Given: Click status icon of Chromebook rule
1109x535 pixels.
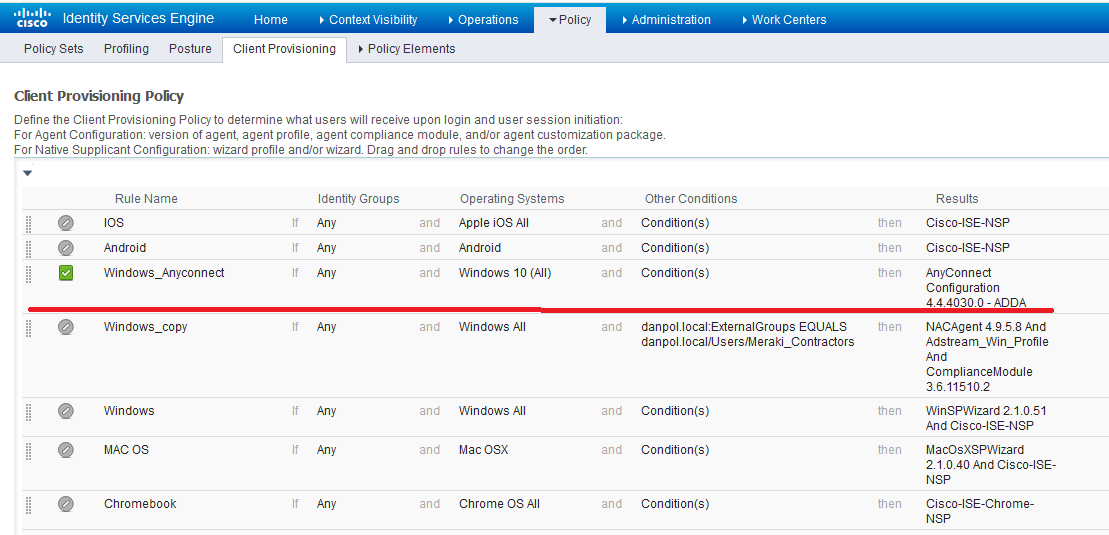Looking at the screenshot, I should tap(66, 504).
